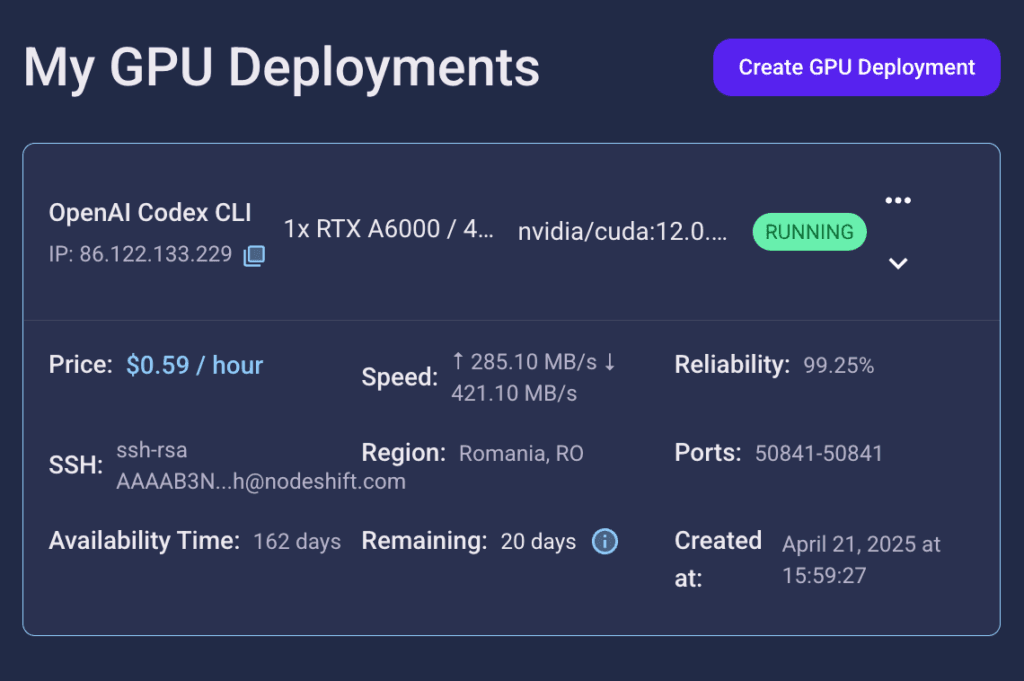The height and width of the screenshot is (681, 1024).
Task: Click the $0.59 / hour price
Action: (195, 365)
